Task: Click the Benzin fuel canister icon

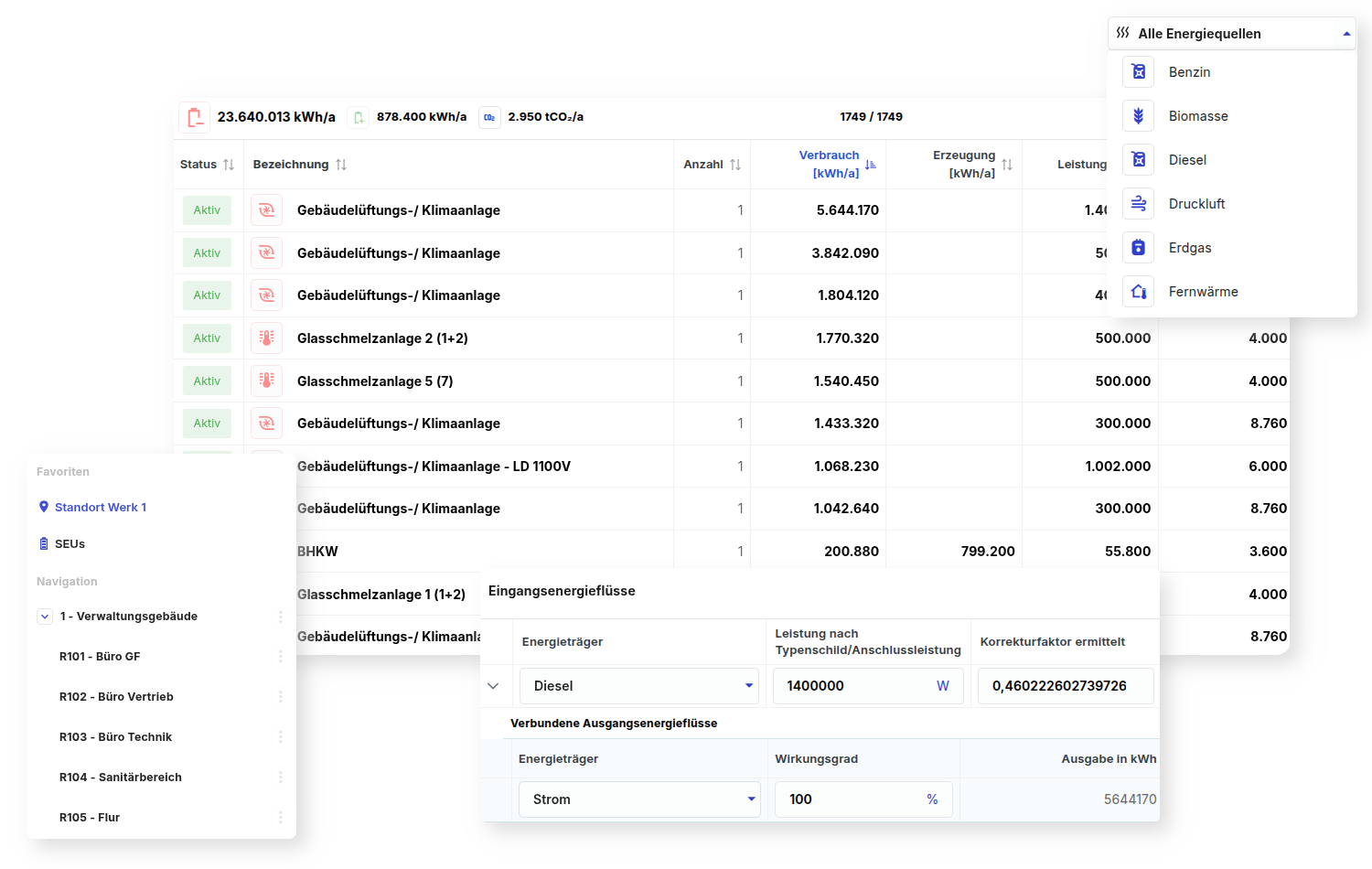Action: tap(1139, 72)
